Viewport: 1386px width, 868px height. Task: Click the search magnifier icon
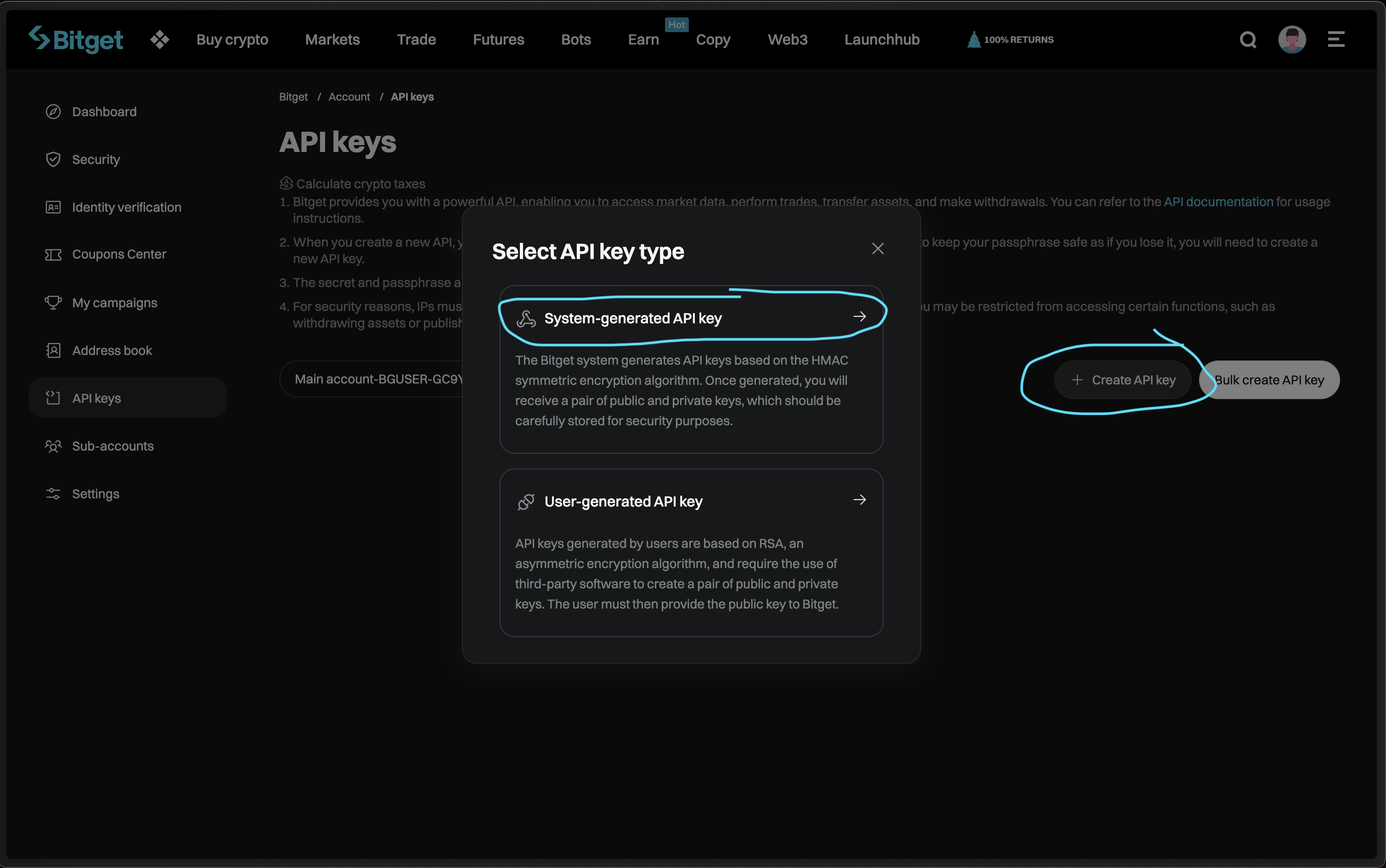(1248, 39)
